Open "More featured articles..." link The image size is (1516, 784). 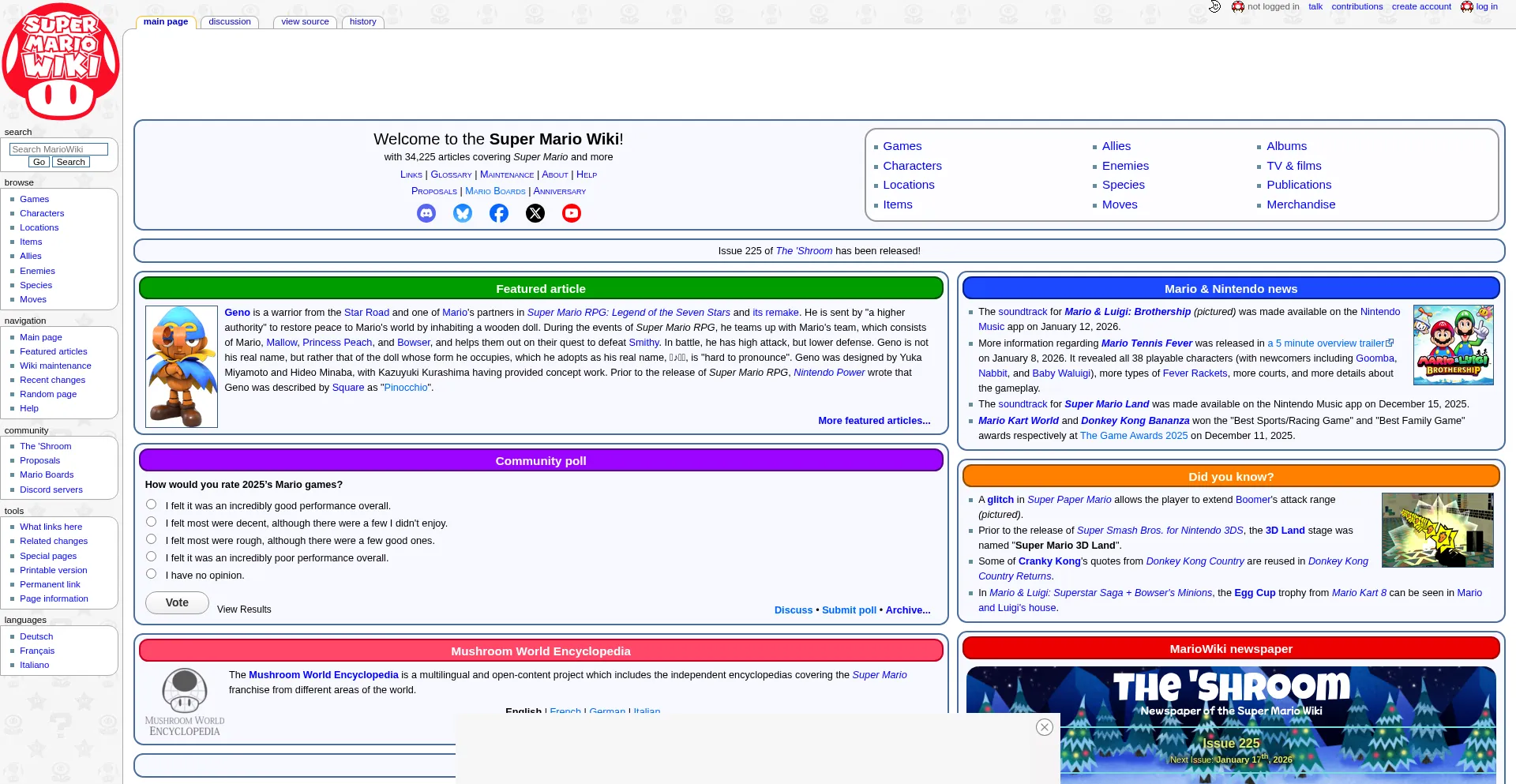pos(873,421)
